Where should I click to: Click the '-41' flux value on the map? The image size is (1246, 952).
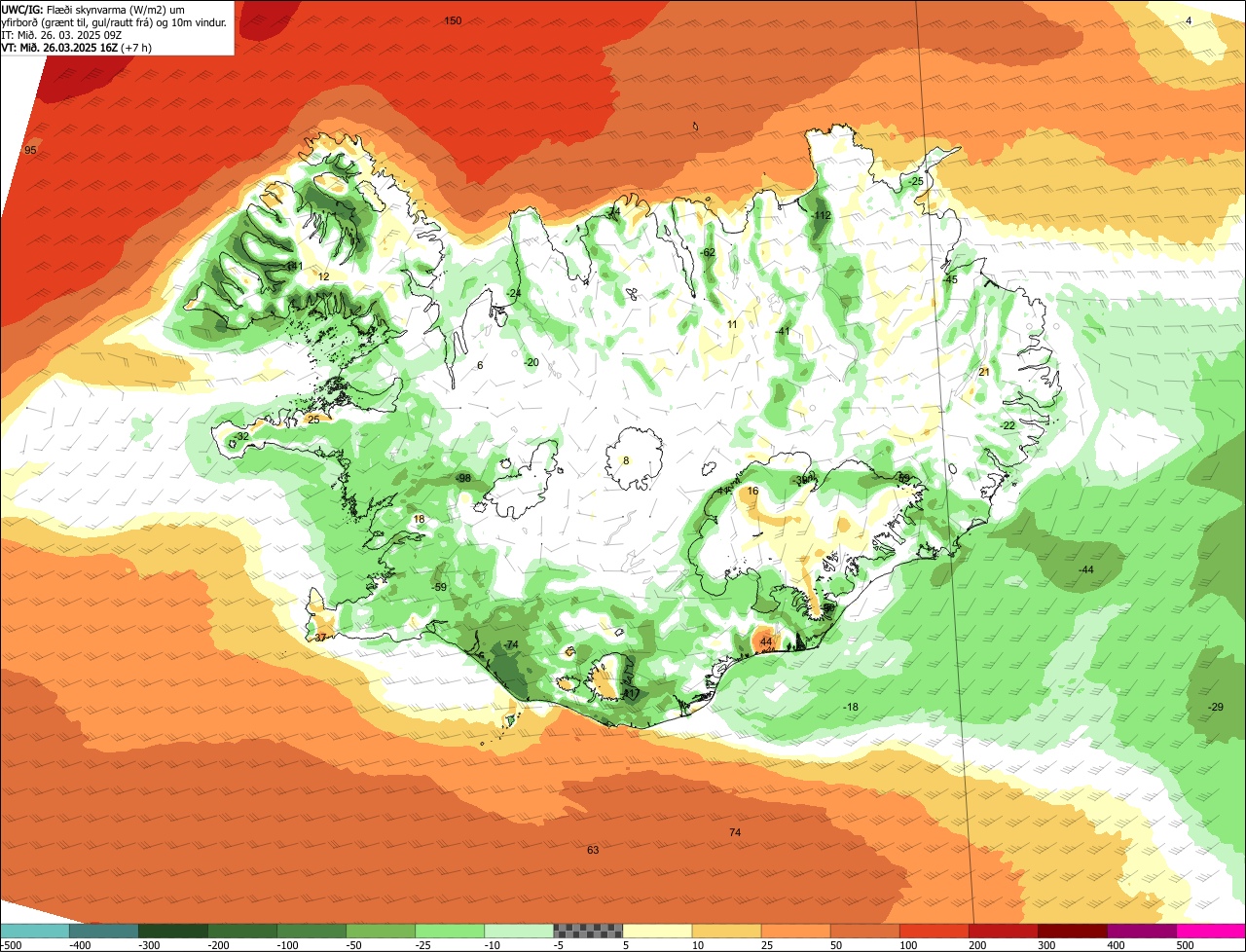[782, 331]
